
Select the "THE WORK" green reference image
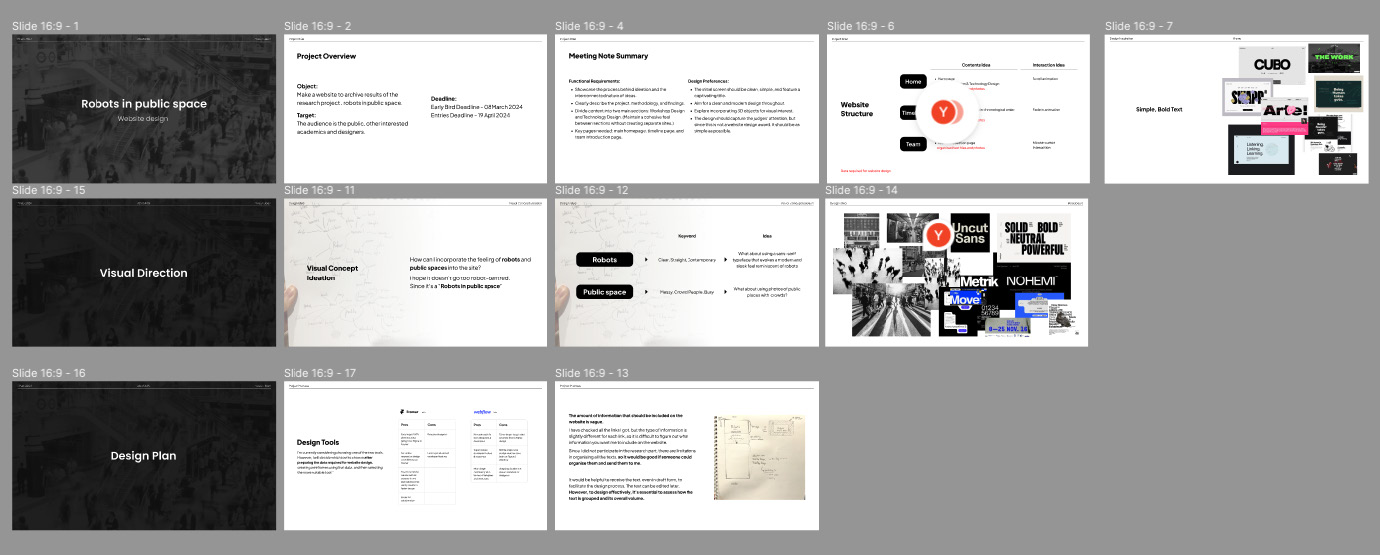tap(1334, 59)
